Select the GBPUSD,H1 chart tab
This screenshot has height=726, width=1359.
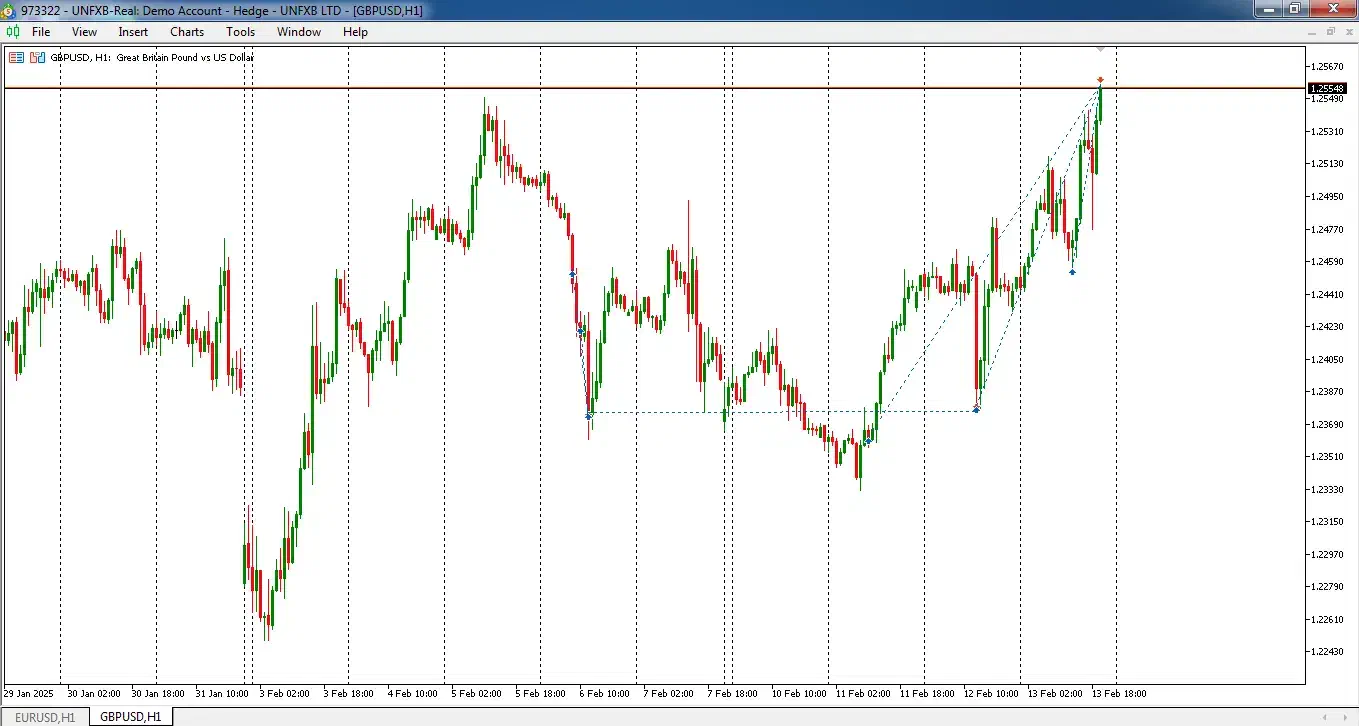point(130,717)
